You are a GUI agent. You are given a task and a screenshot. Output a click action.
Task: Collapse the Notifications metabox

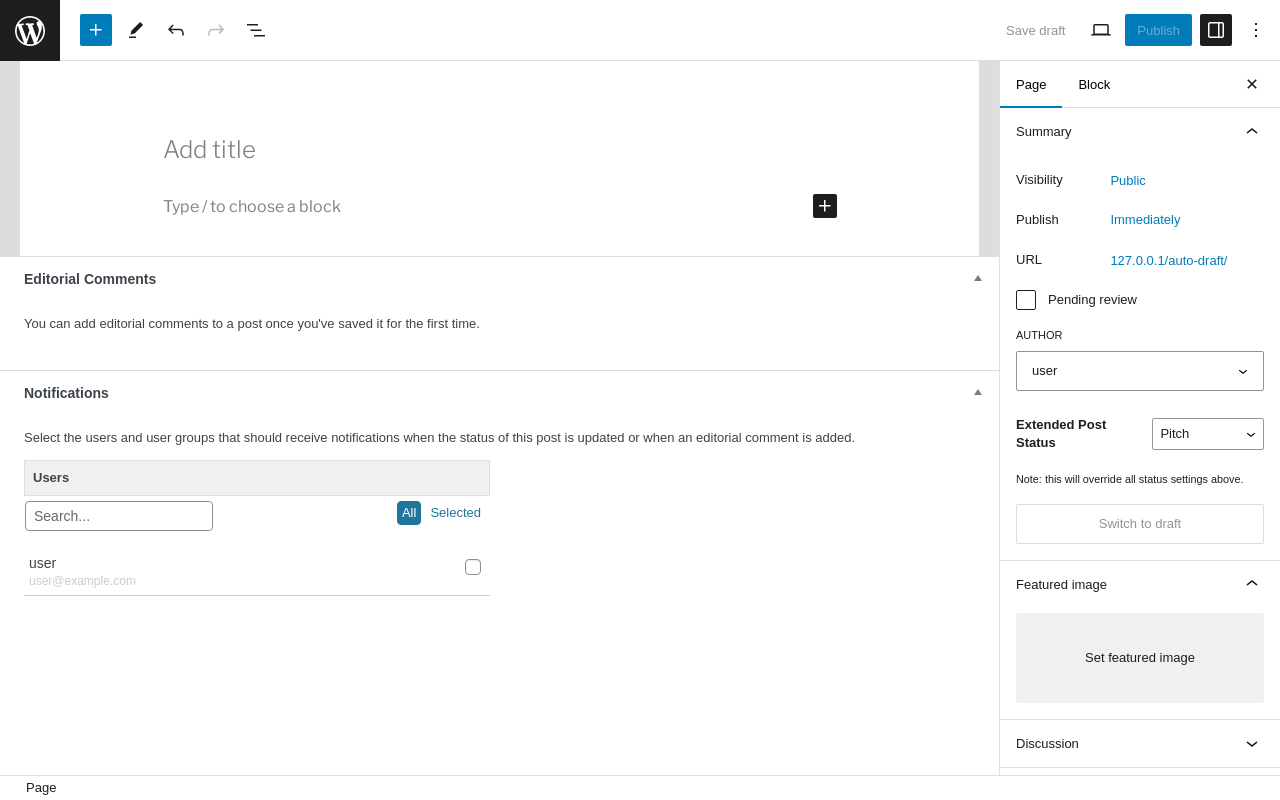coord(978,393)
